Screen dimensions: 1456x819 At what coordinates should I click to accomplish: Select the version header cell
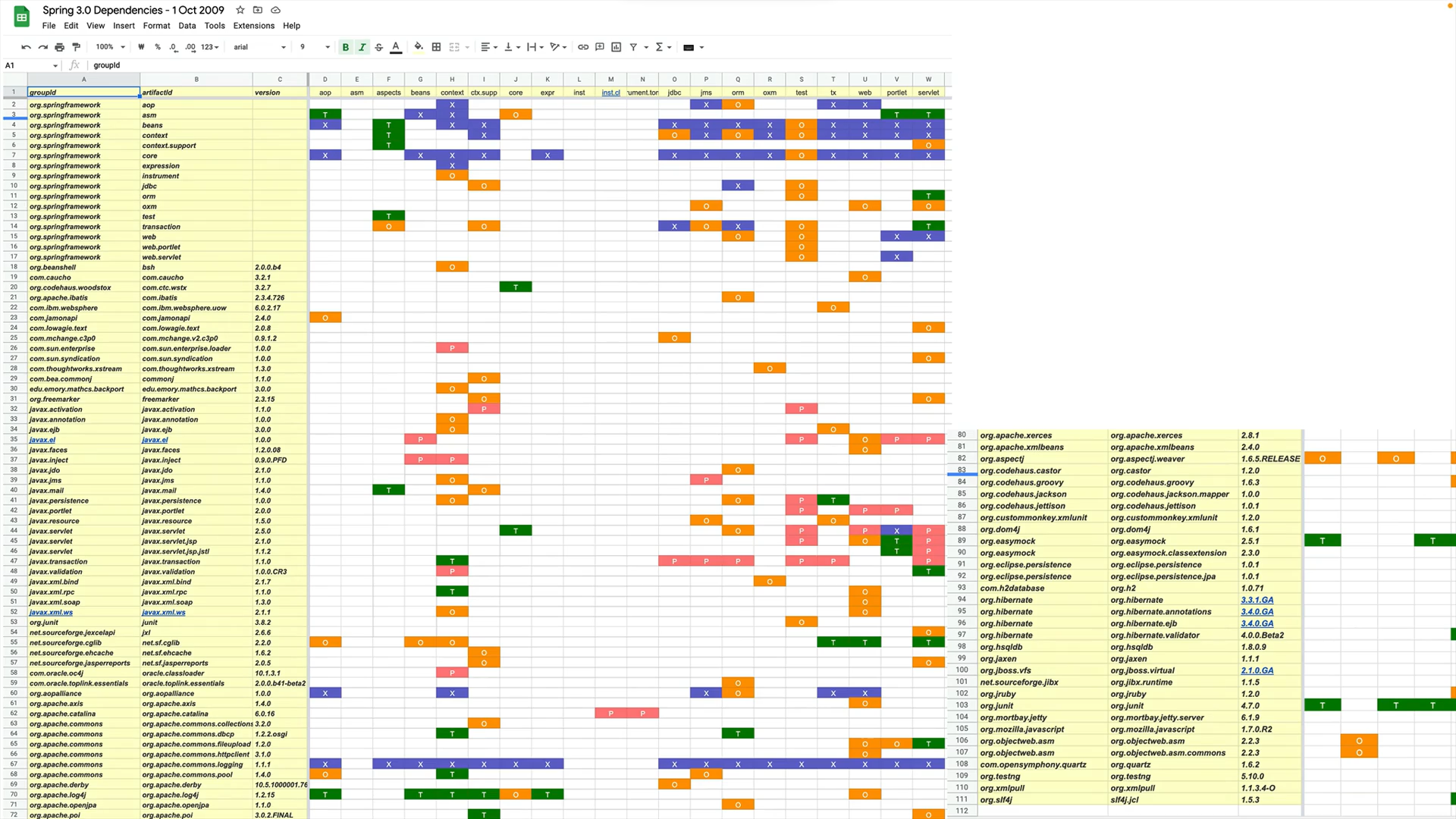coord(280,93)
